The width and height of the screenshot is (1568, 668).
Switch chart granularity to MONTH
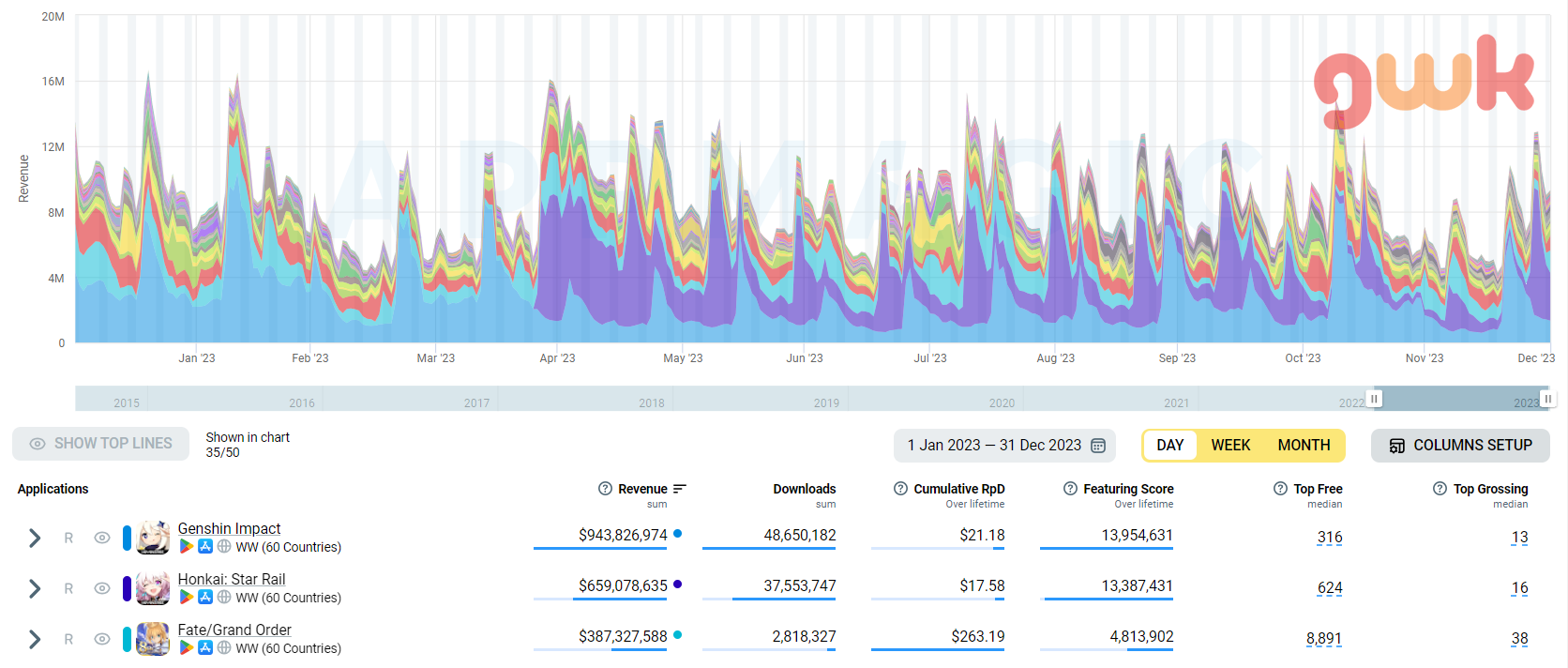(x=1304, y=446)
